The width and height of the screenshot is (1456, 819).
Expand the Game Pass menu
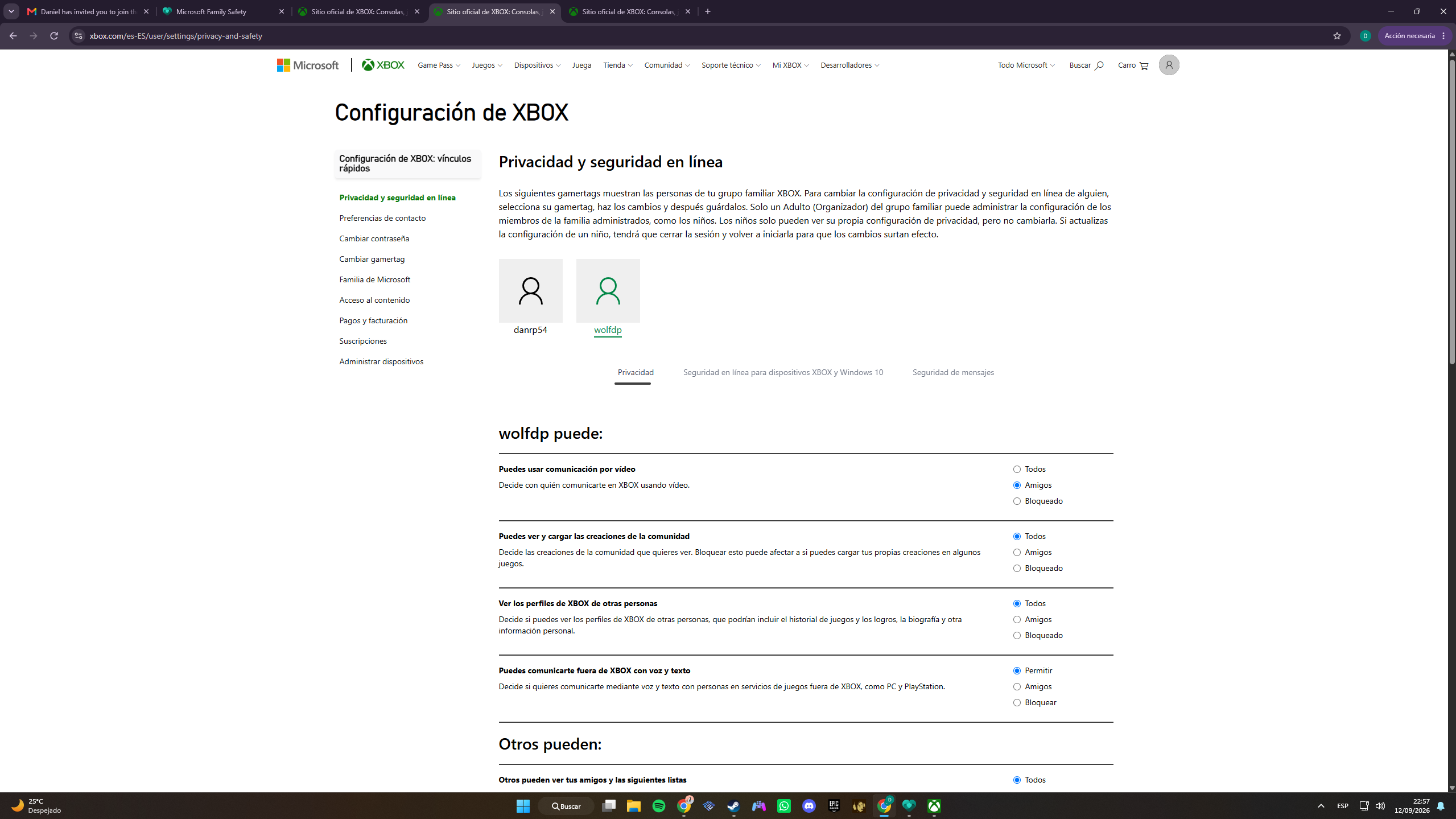click(439, 65)
